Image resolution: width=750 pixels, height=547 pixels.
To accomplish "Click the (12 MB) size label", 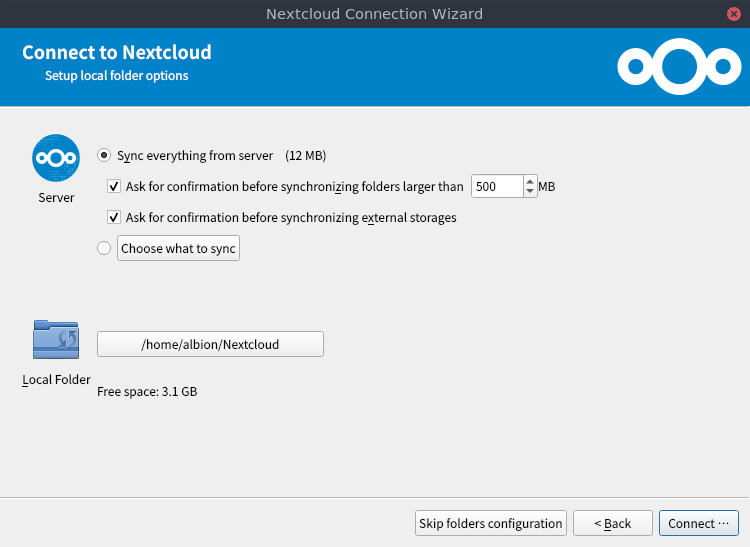I will coord(306,155).
